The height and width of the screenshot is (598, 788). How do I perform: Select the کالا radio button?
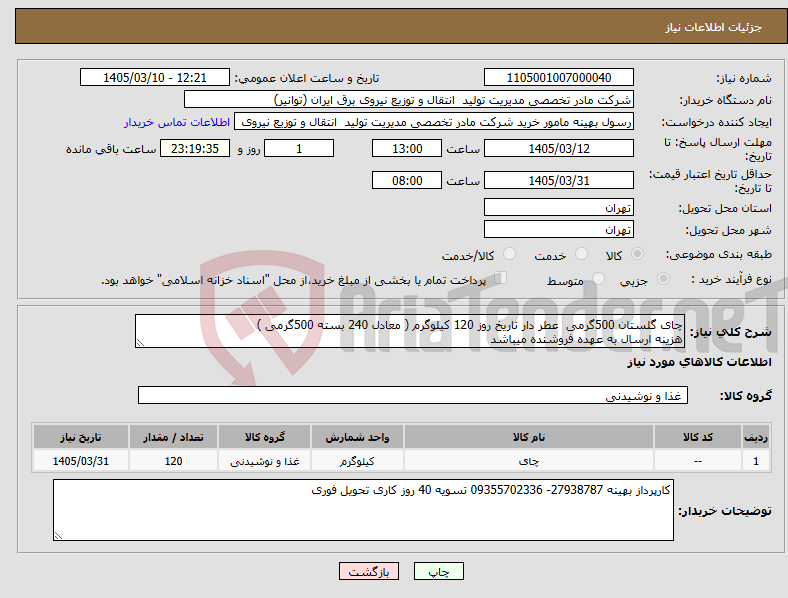tap(637, 254)
